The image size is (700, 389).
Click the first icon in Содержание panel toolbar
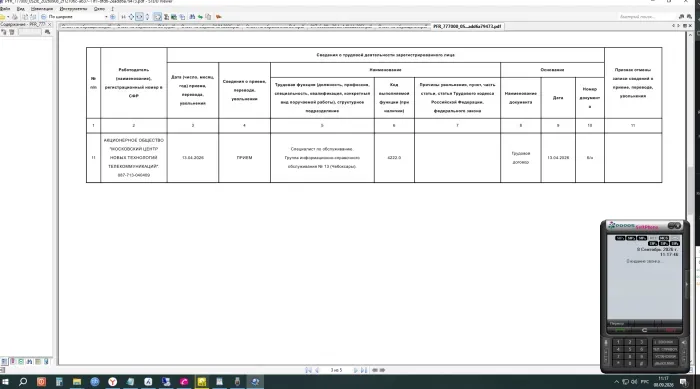[x=4, y=32]
